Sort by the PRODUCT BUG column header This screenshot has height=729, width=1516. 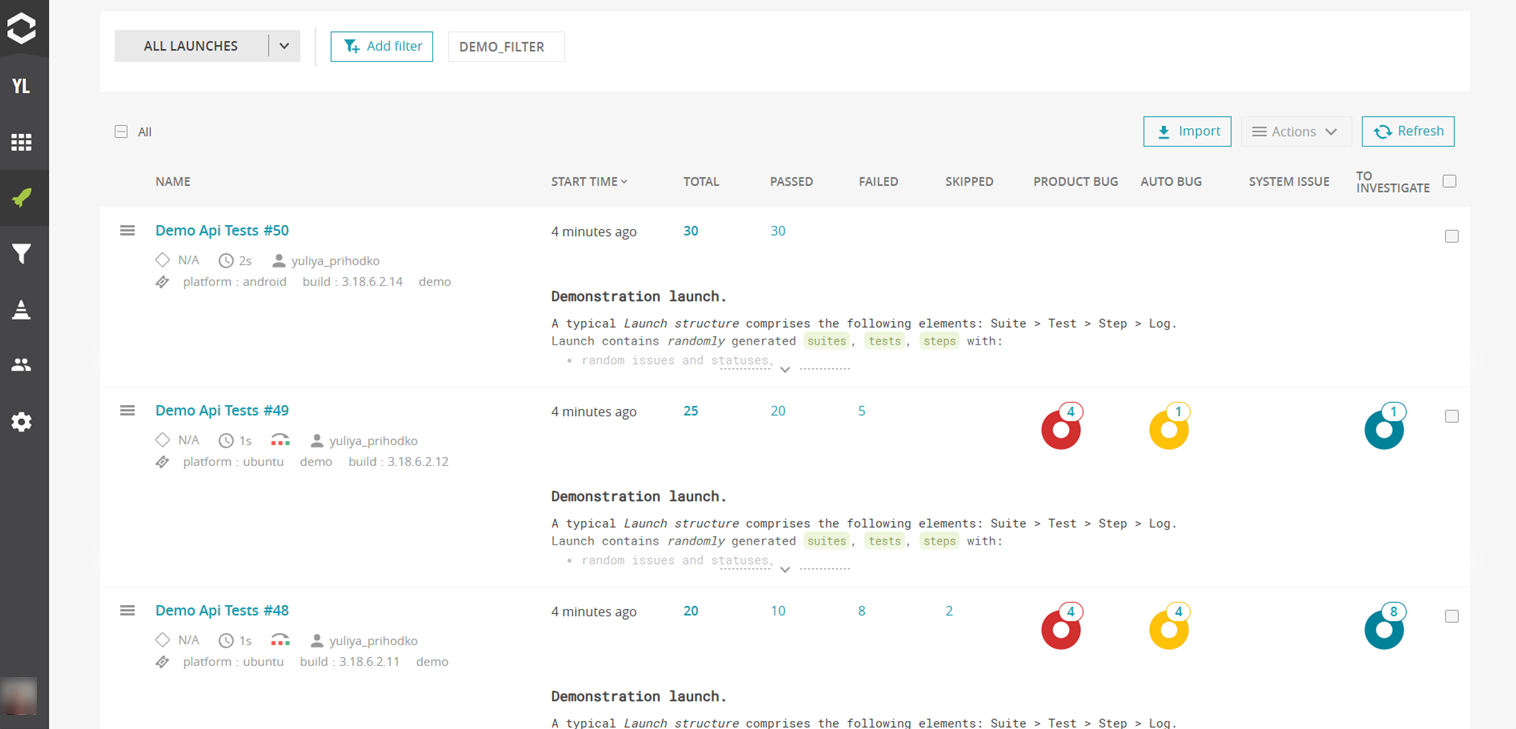click(x=1075, y=182)
